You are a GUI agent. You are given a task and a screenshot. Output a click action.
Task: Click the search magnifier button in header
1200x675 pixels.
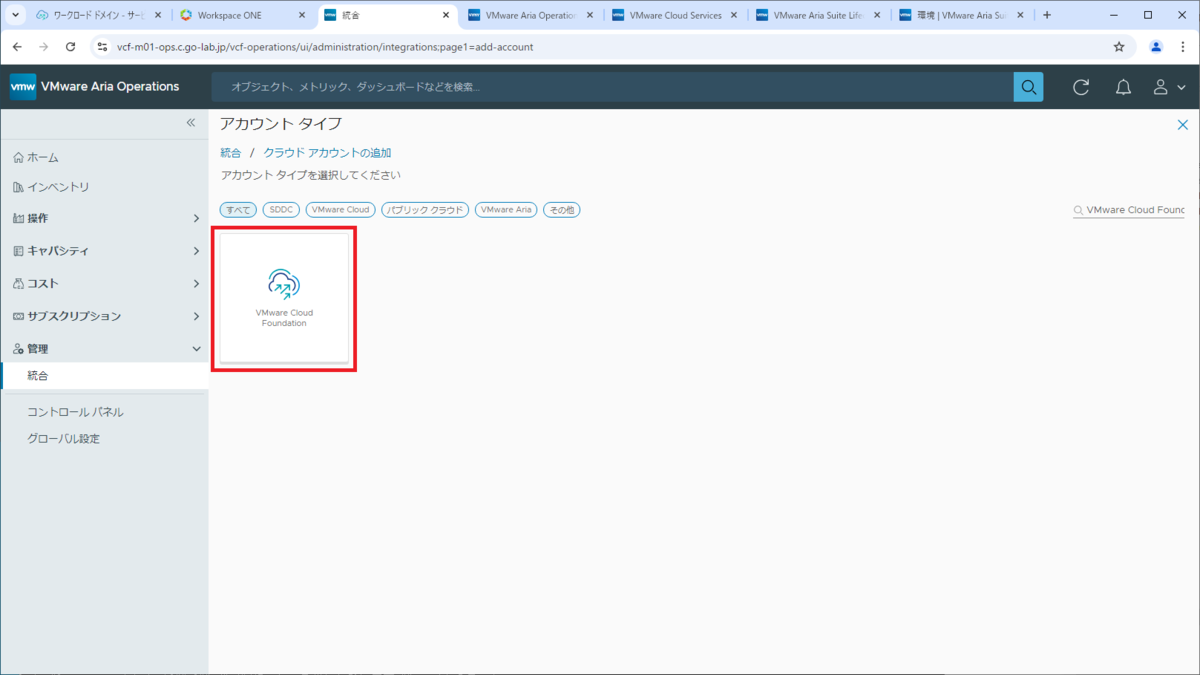pos(1028,87)
